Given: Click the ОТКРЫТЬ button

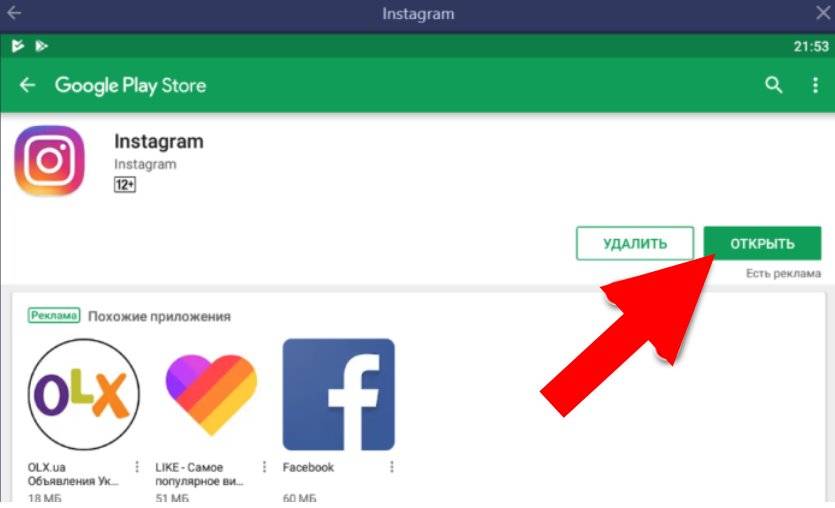Looking at the screenshot, I should [762, 243].
